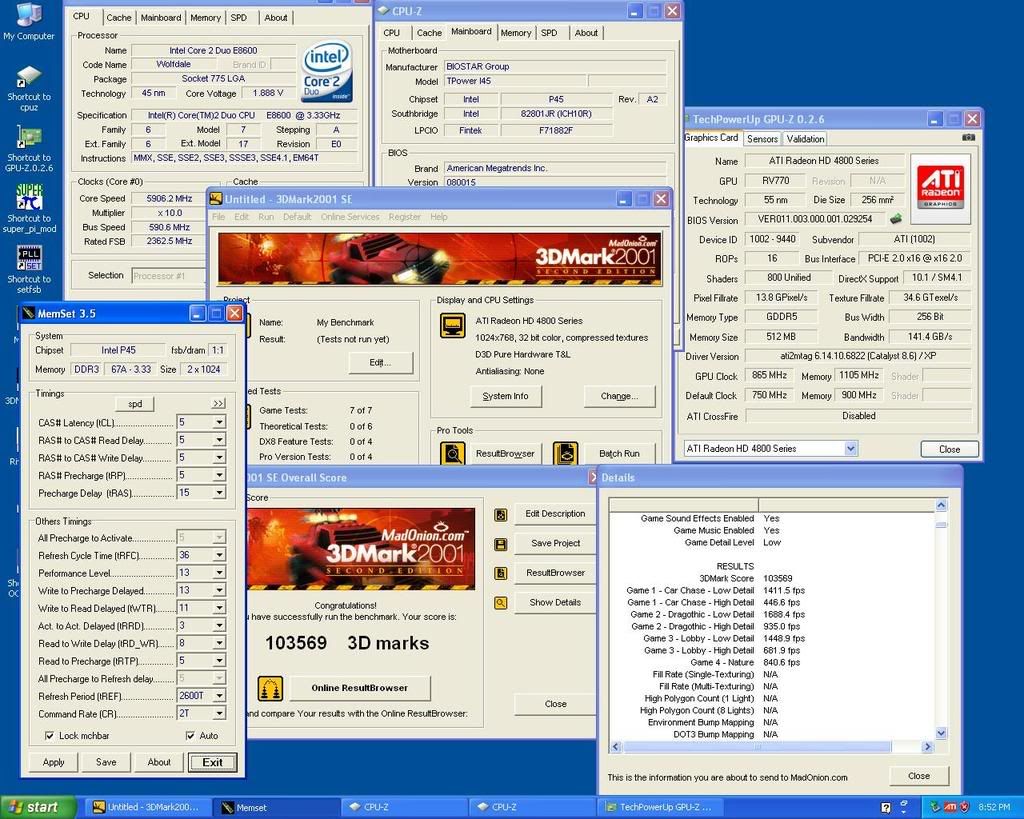Click the help tray icon in taskbar
Screen dimensions: 1024x819
(x=886, y=808)
